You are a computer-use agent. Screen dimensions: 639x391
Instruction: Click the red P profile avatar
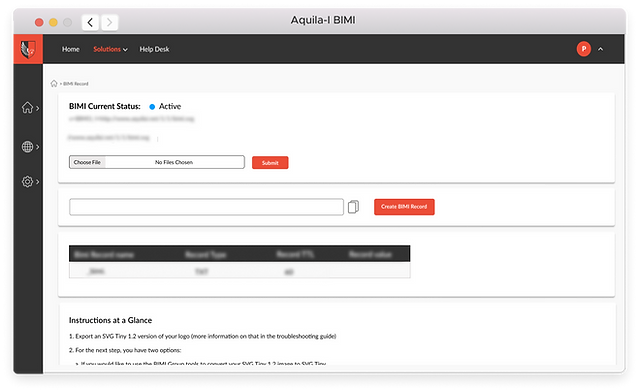(584, 49)
